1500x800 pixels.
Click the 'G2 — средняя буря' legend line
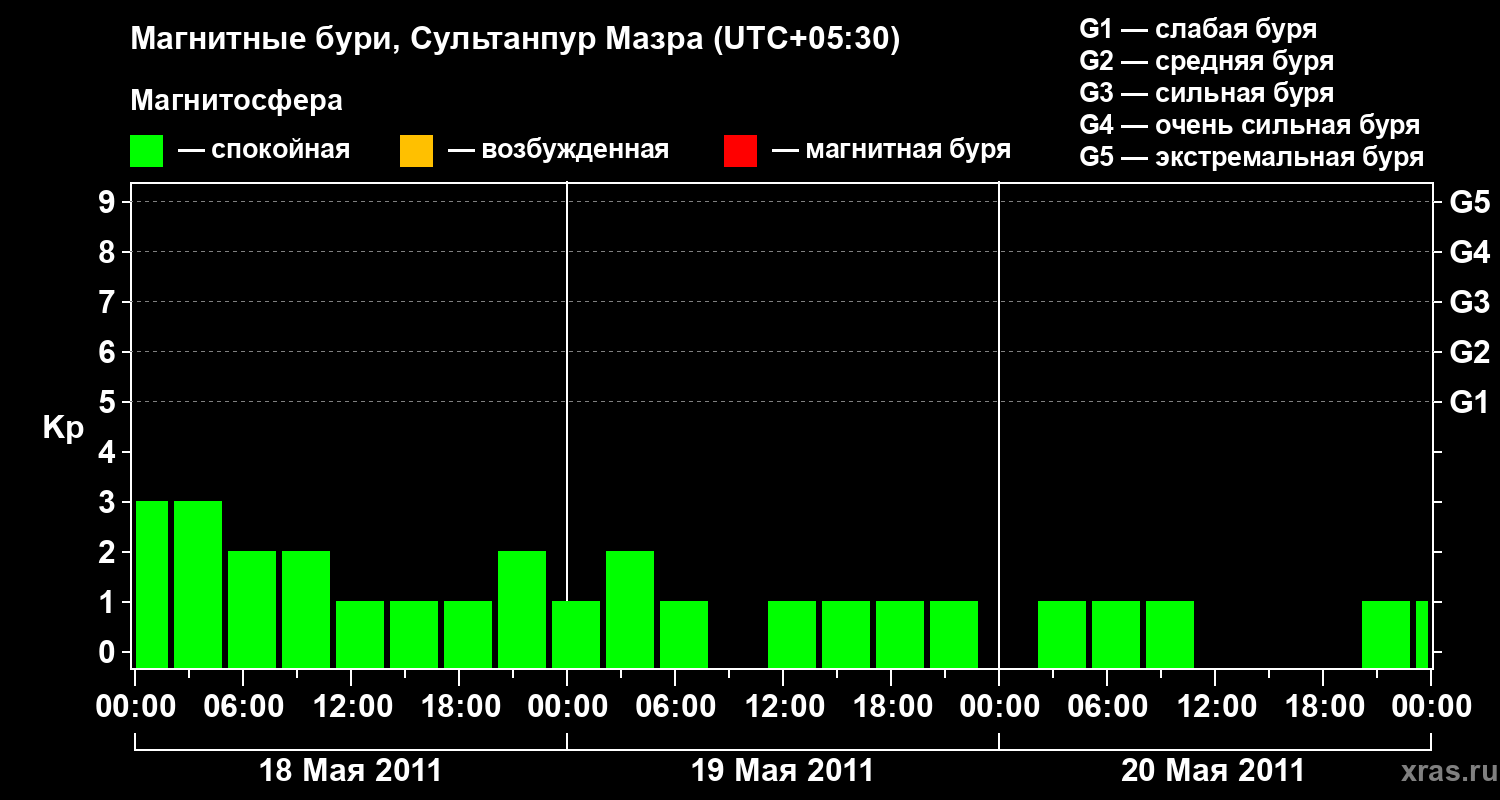(1207, 61)
